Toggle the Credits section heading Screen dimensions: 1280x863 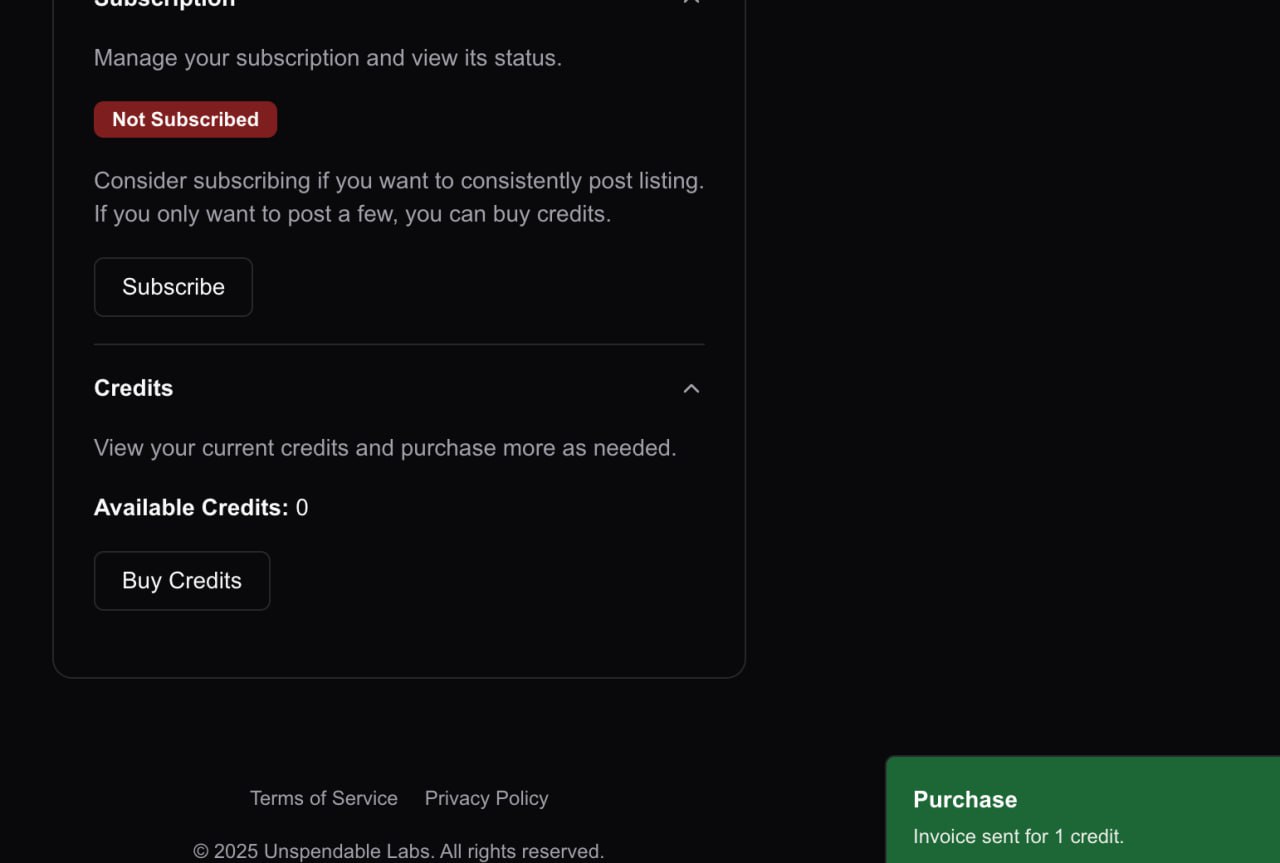tap(133, 388)
